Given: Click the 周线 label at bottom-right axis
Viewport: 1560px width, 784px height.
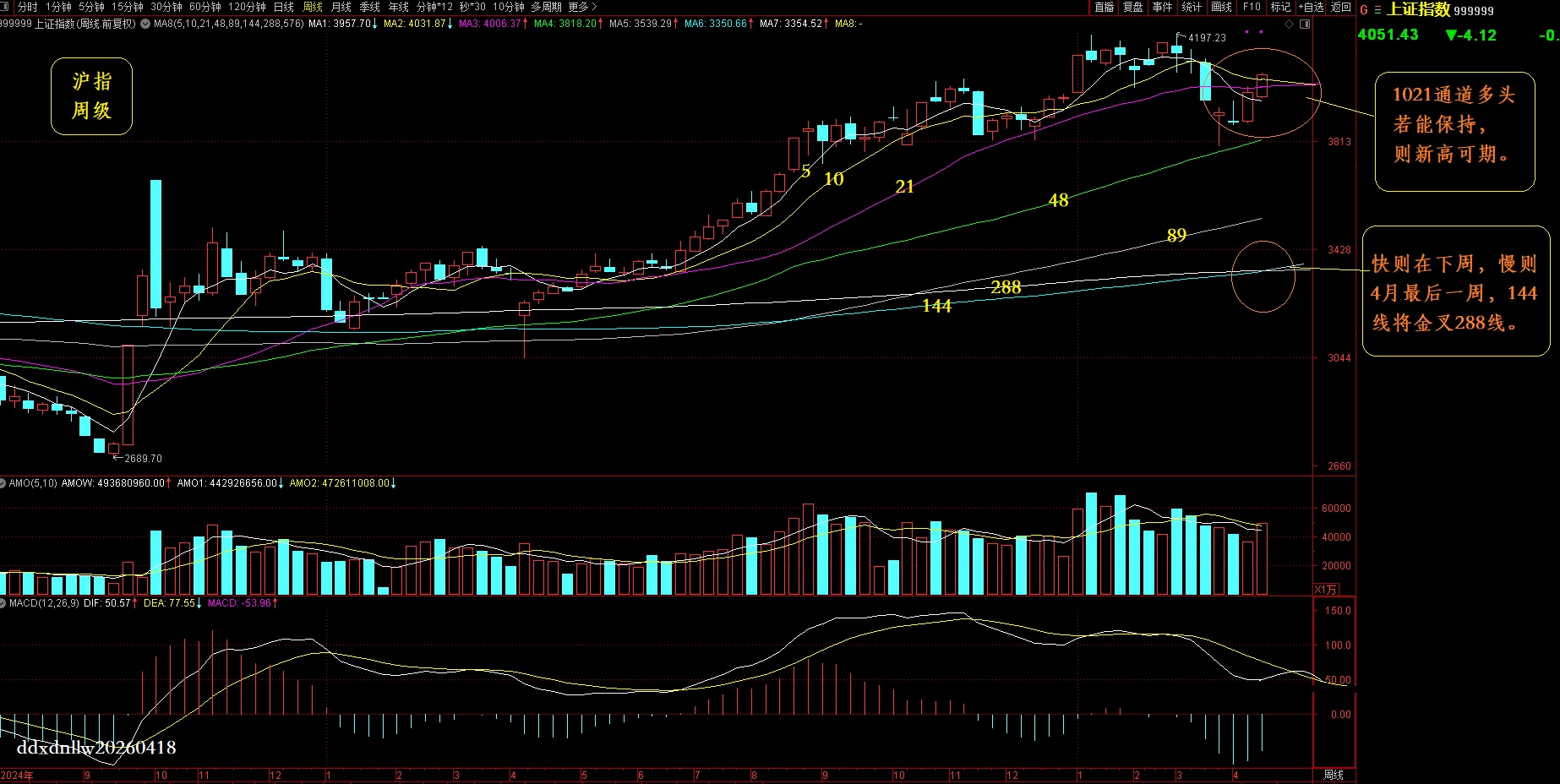Looking at the screenshot, I should coord(1334,775).
